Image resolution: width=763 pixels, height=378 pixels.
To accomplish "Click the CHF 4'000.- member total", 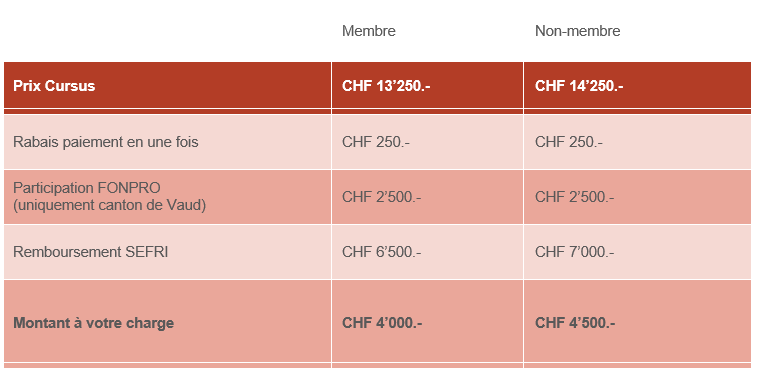I will tap(382, 323).
